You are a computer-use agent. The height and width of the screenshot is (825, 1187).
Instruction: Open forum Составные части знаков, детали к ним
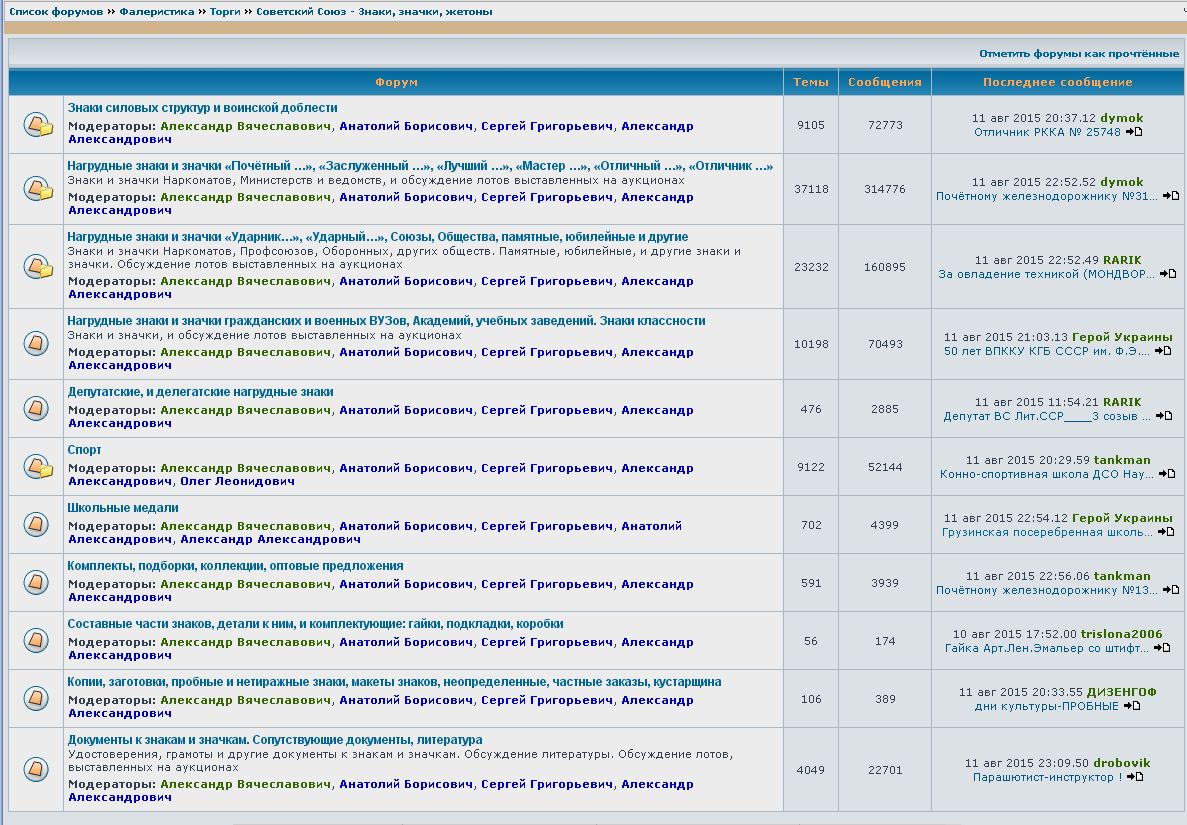(315, 624)
